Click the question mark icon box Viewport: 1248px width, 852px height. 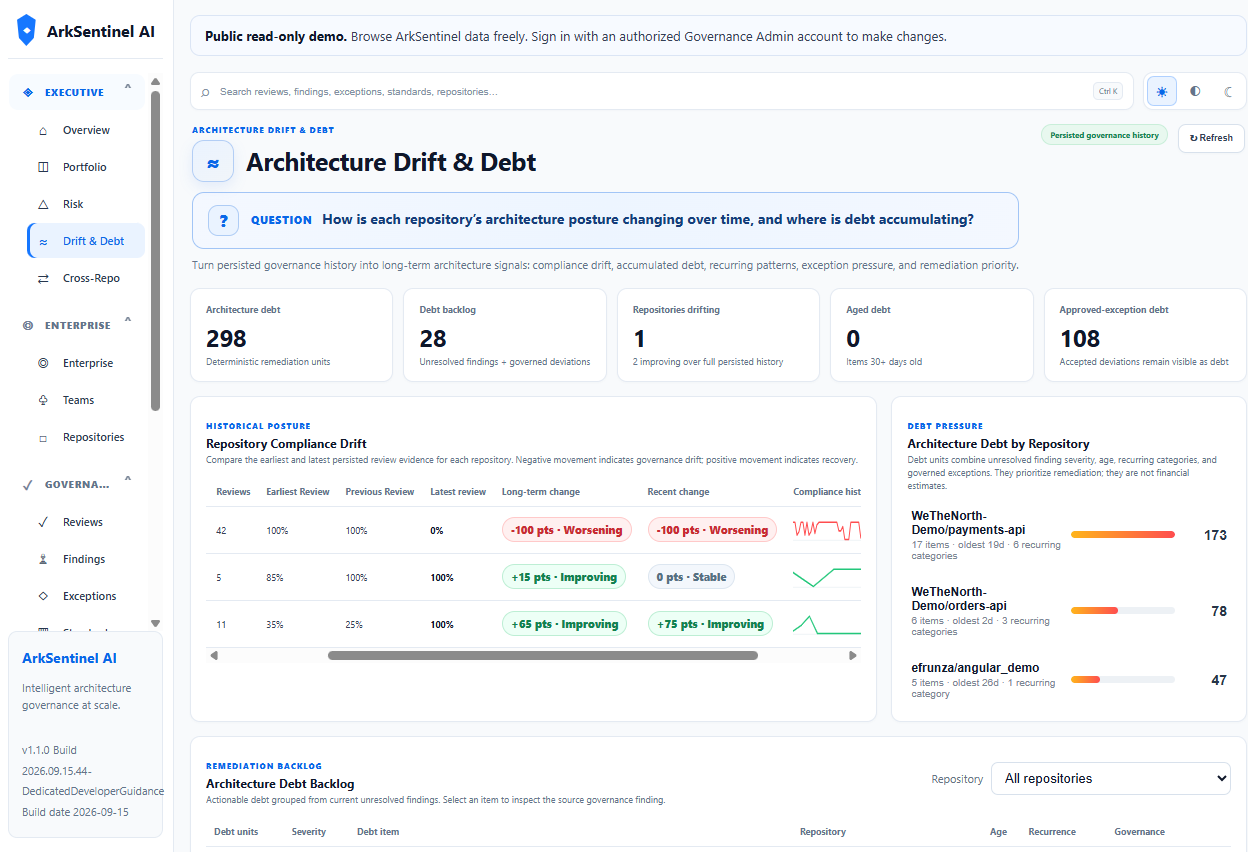point(223,220)
